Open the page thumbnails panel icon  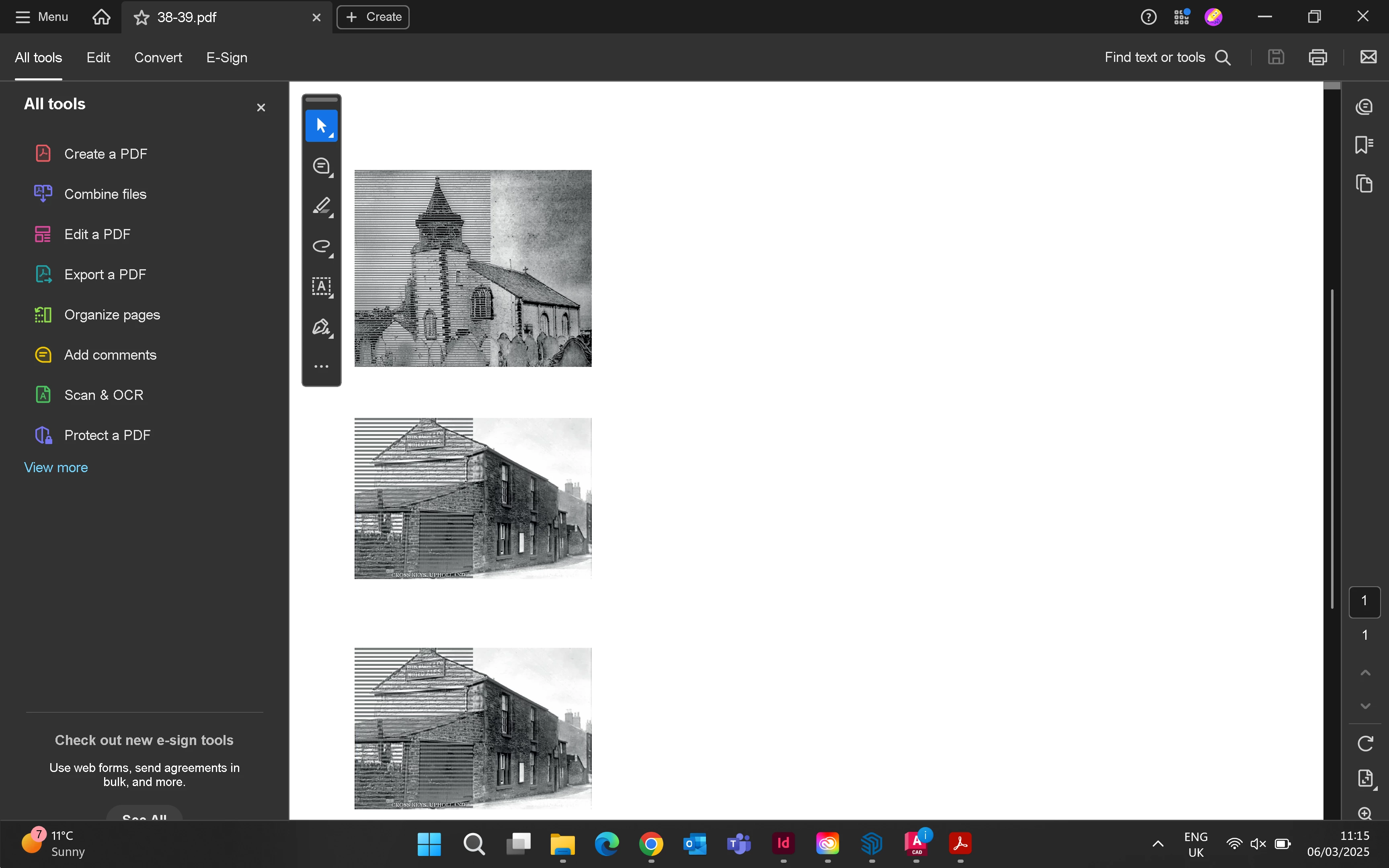click(x=1364, y=184)
